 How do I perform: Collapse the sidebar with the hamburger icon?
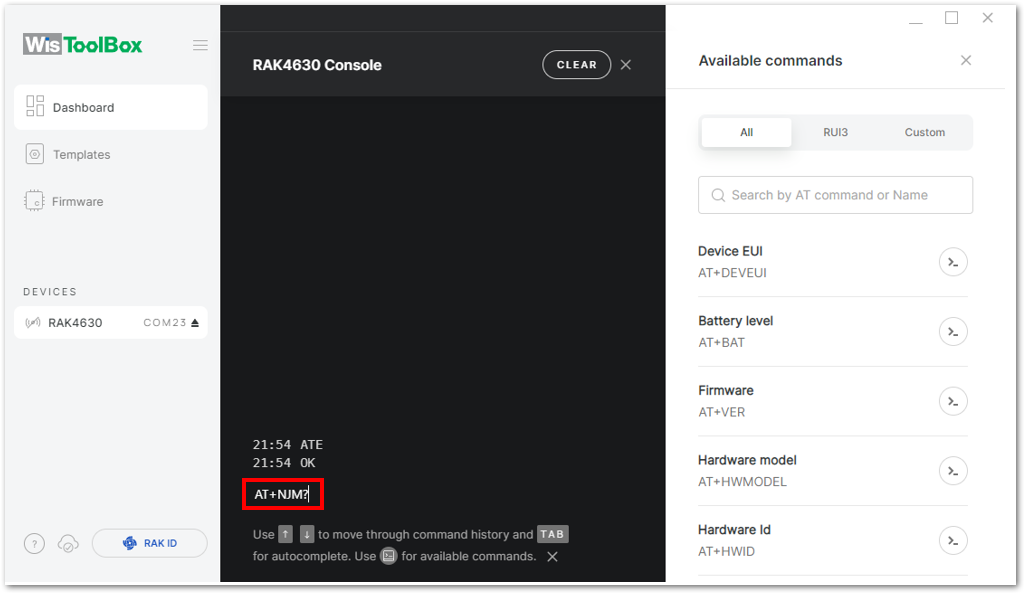200,45
